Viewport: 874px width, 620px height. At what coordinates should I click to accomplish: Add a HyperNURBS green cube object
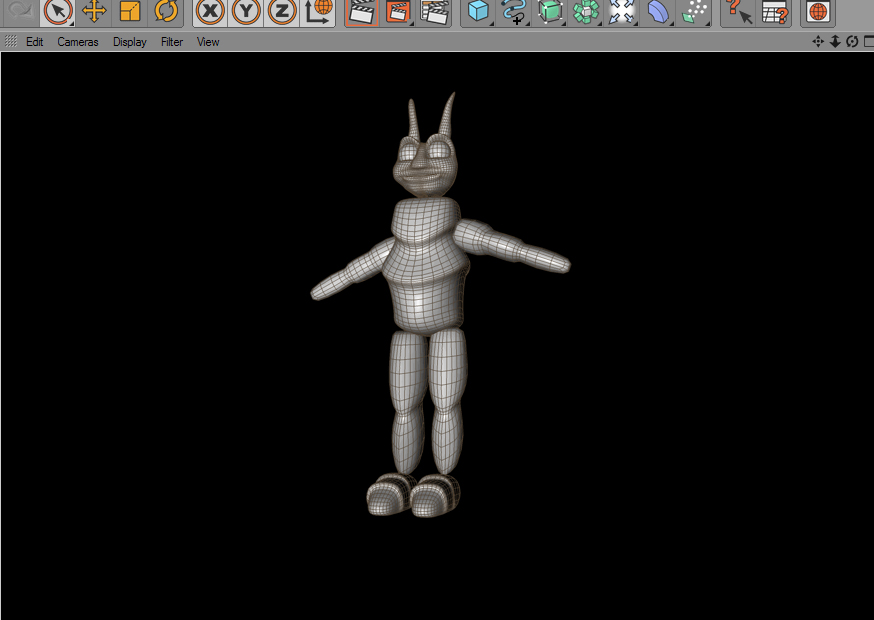click(x=550, y=11)
